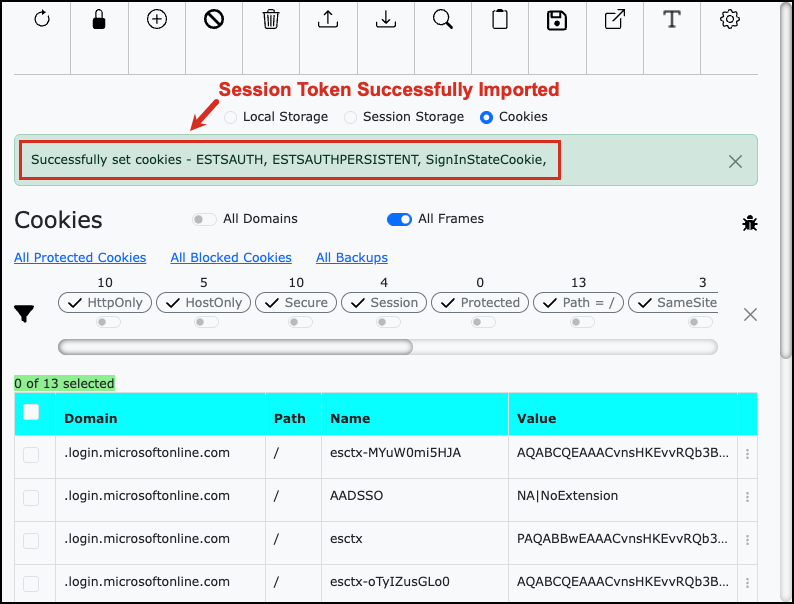This screenshot has width=794, height=604.
Task: Open the settings gear icon
Action: pyautogui.click(x=730, y=20)
